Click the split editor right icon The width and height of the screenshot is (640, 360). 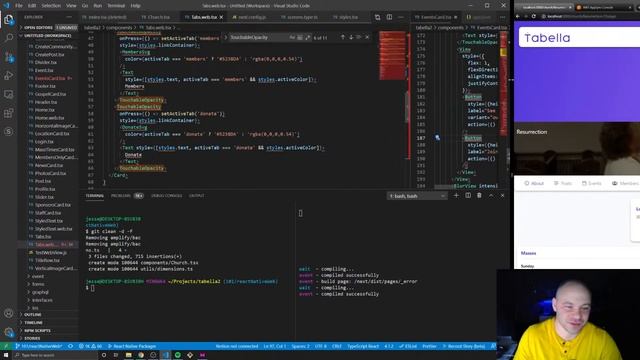tap(389, 17)
